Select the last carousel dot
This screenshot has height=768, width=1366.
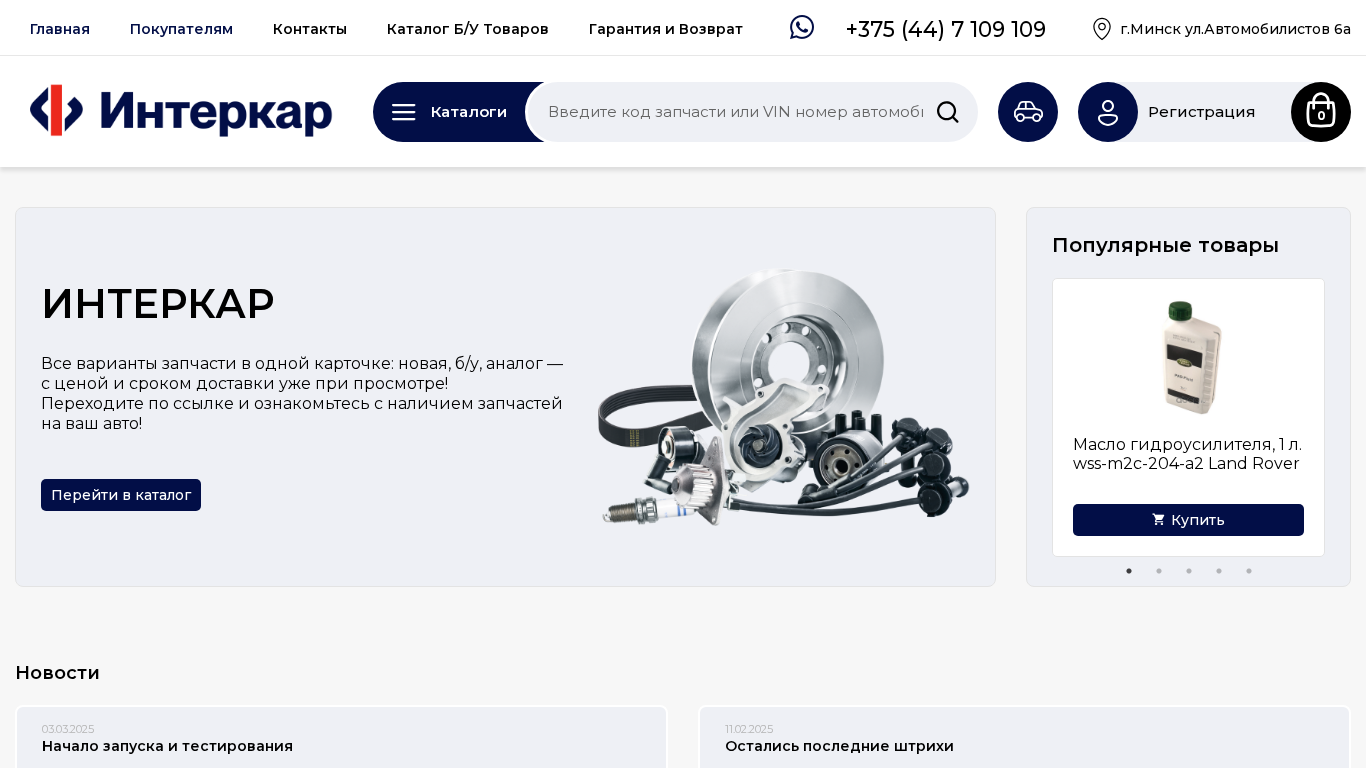[x=1249, y=571]
